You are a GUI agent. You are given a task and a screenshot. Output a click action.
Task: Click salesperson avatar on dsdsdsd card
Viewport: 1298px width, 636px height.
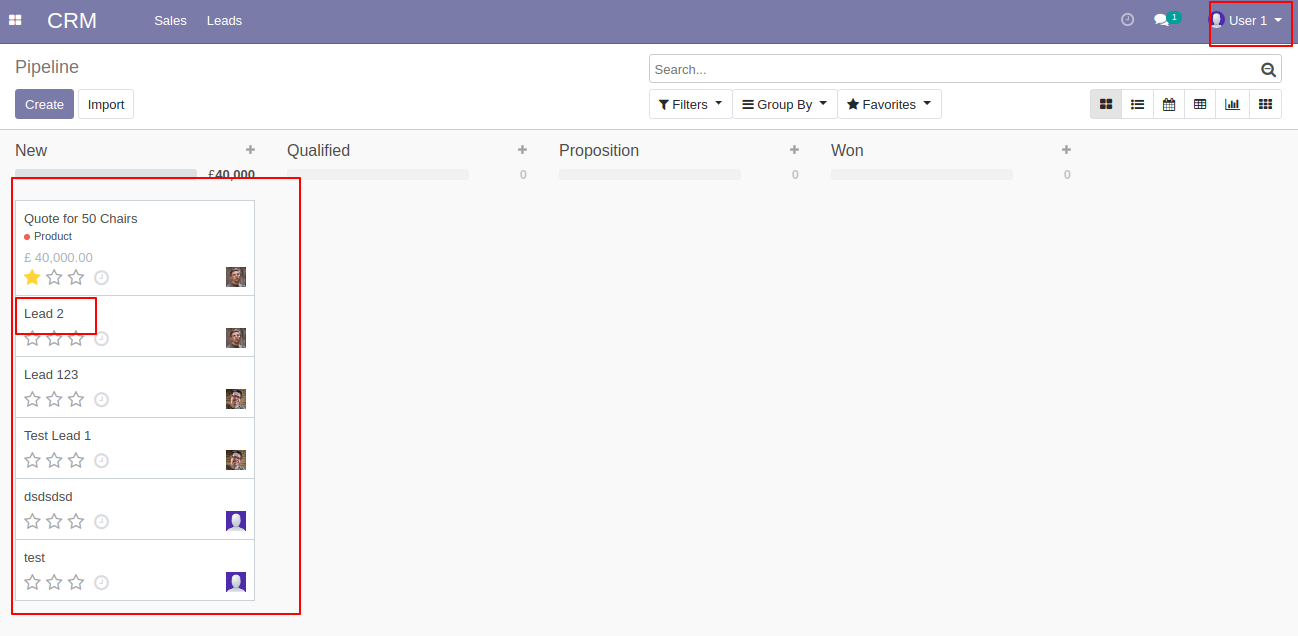(236, 521)
